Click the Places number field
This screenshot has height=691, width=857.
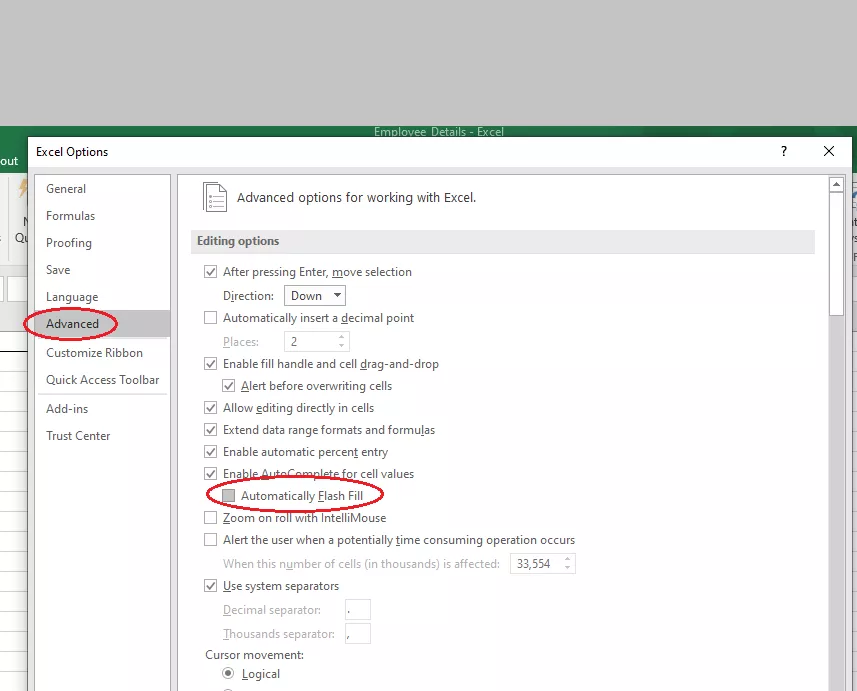[310, 342]
